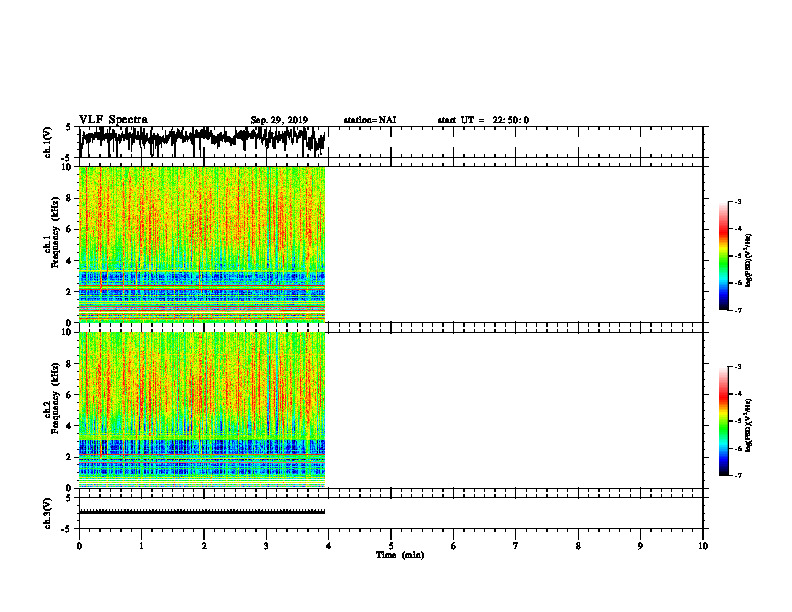The height and width of the screenshot is (612, 792).
Task: Click tick label "0" on the time axis
Action: tap(79, 546)
